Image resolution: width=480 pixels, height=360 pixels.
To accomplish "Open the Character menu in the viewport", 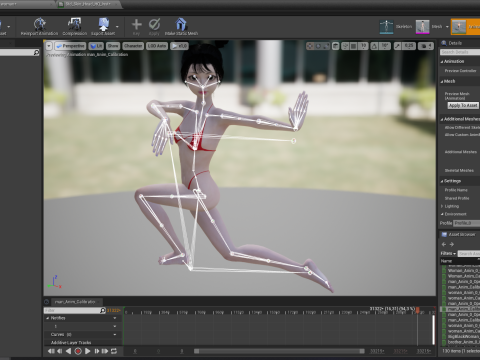I will [x=133, y=46].
